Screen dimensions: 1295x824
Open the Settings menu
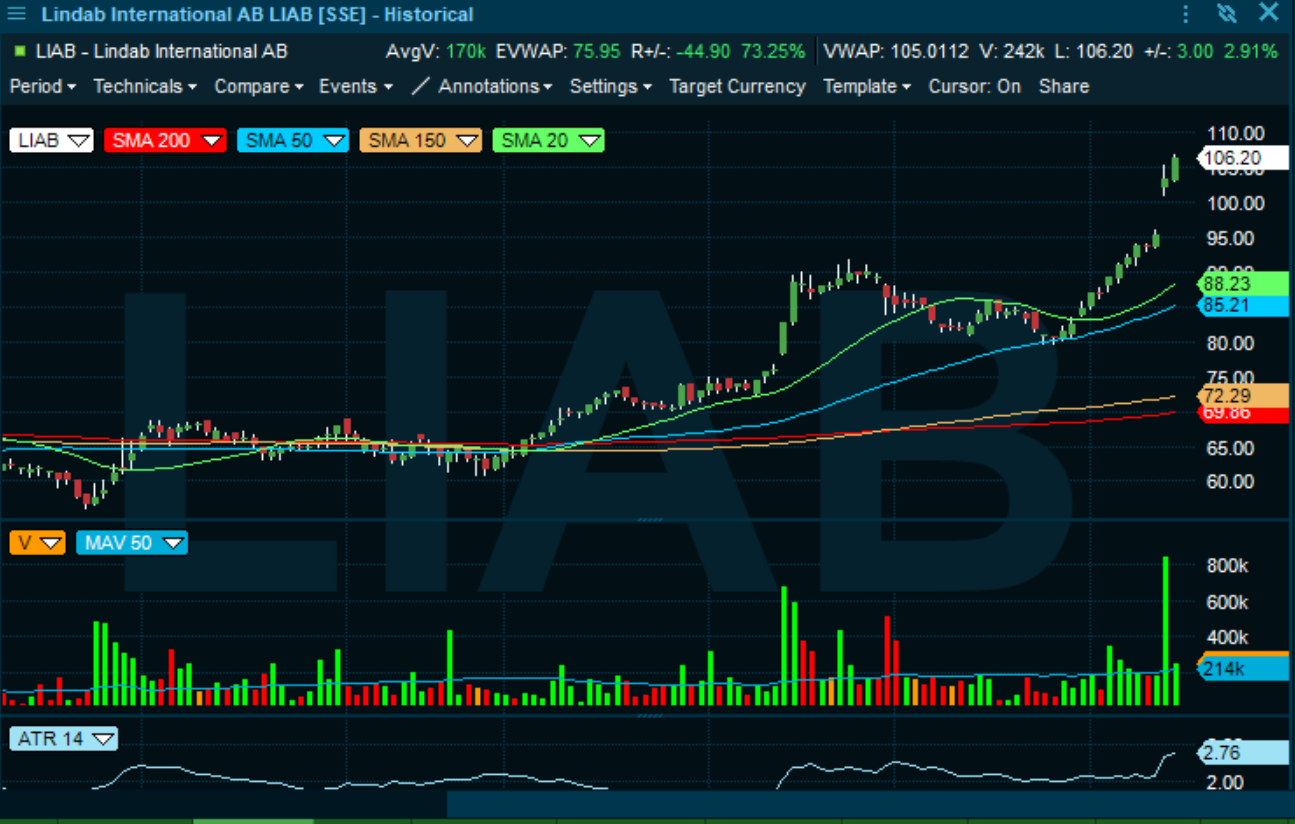(611, 87)
